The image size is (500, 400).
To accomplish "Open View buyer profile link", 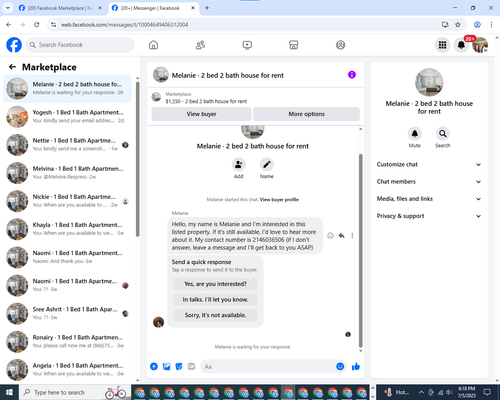I will 279,200.
